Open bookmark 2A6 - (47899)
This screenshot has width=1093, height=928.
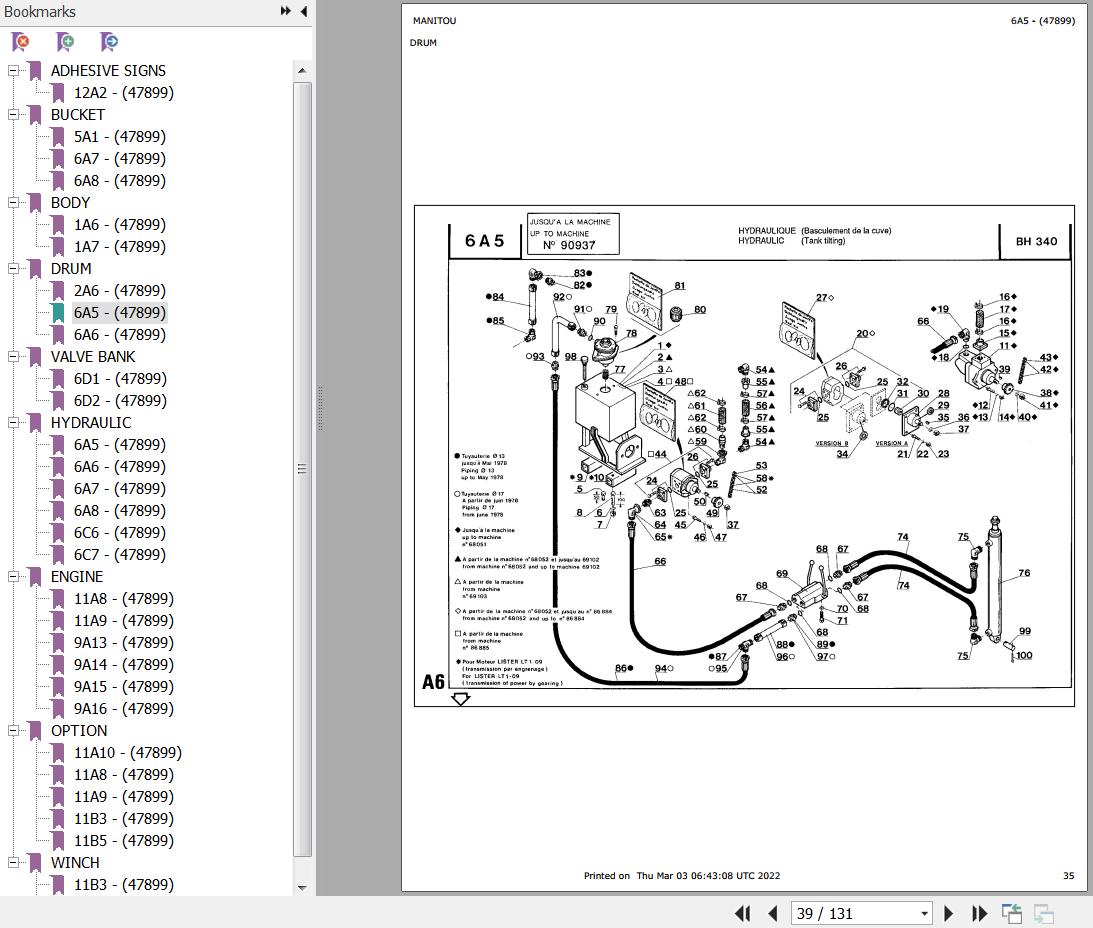click(120, 291)
